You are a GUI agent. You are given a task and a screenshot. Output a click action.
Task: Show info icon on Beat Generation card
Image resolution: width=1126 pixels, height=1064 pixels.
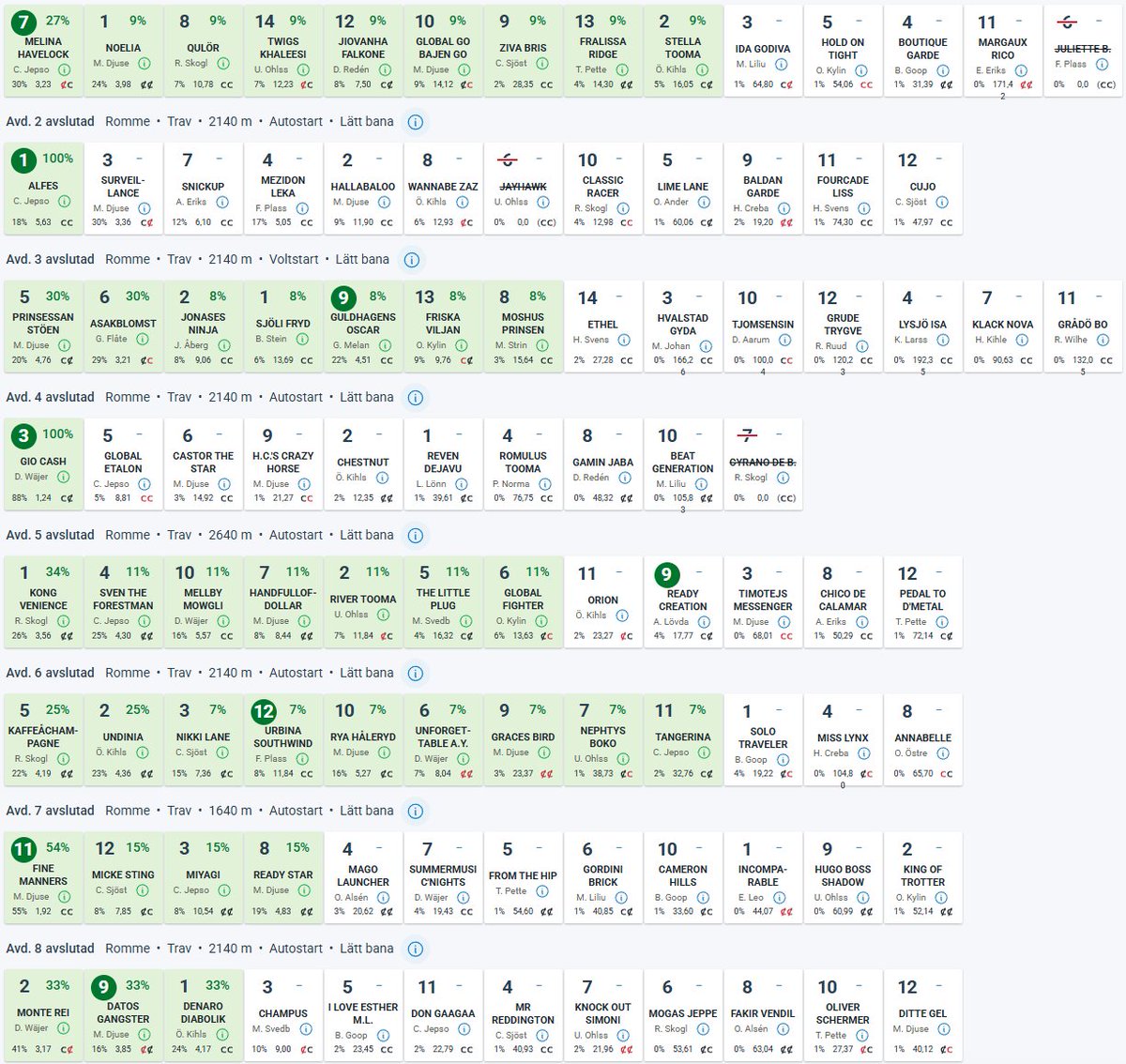[x=702, y=484]
